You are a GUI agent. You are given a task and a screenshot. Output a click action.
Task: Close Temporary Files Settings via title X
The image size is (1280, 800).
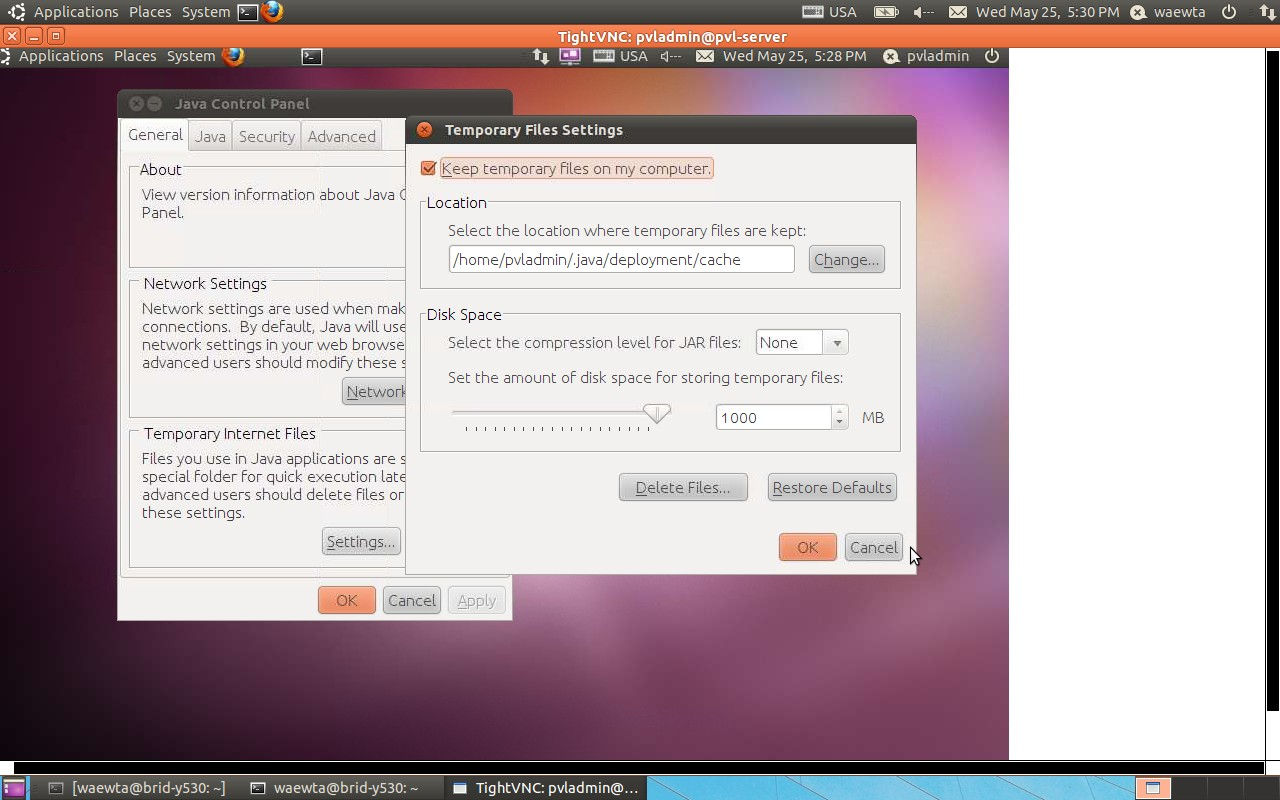(x=424, y=130)
